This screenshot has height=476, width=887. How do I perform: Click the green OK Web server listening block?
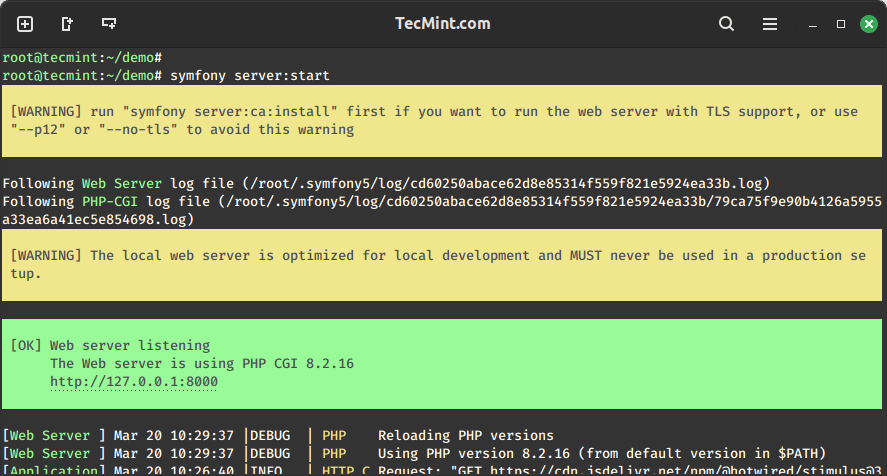coord(442,363)
